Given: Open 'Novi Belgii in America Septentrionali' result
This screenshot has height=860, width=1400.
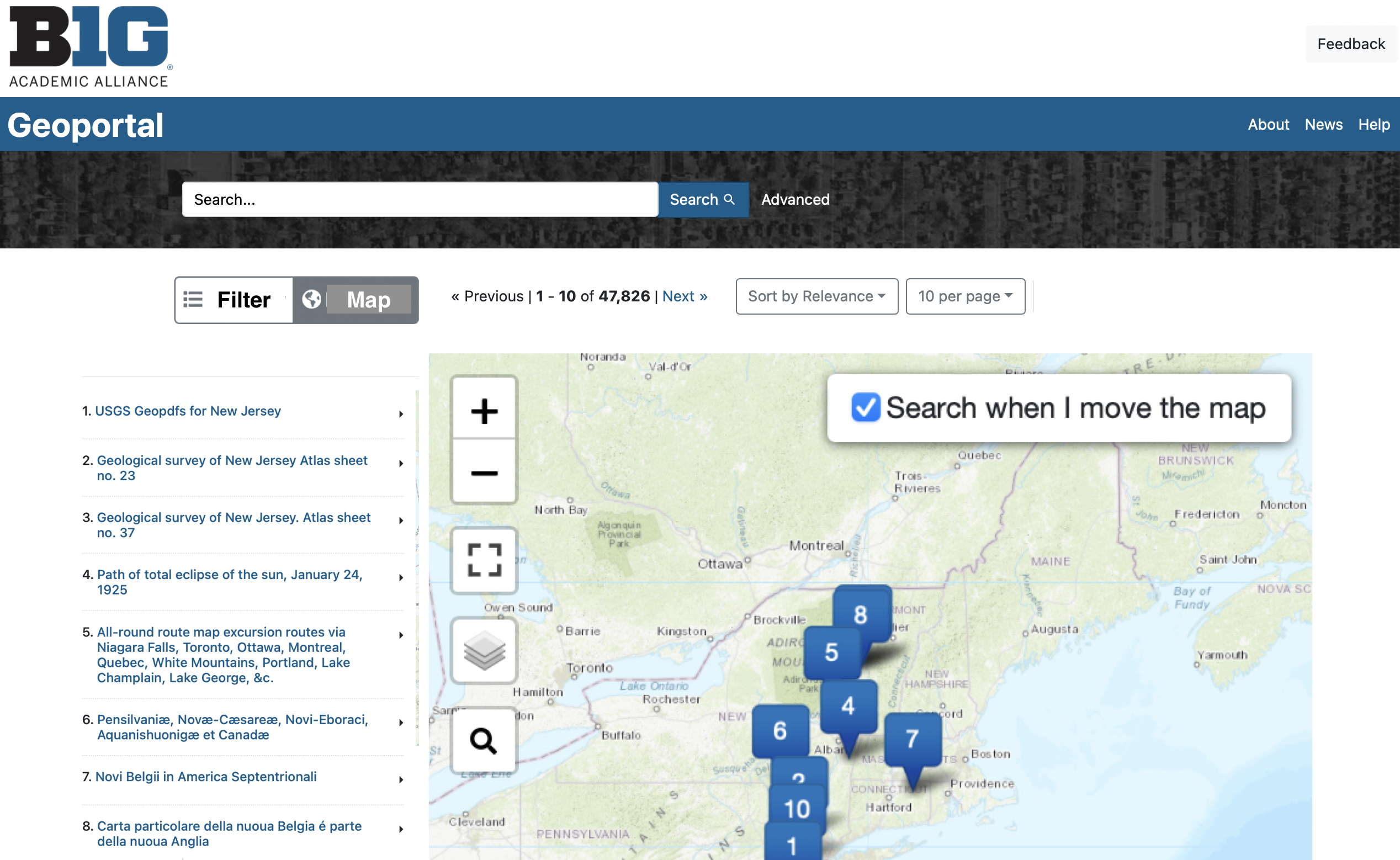Looking at the screenshot, I should pos(206,777).
